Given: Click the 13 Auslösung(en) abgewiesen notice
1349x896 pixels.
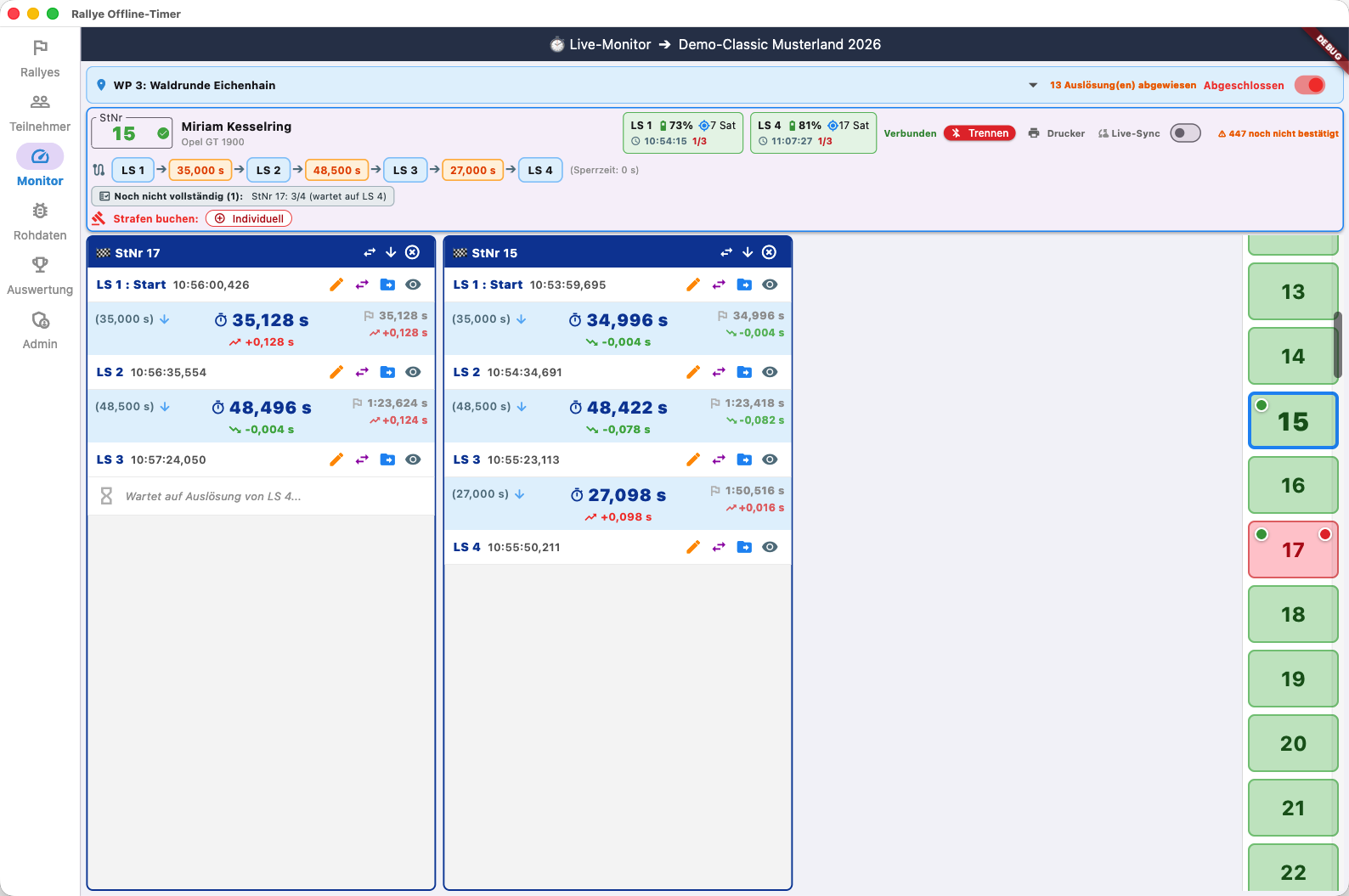Looking at the screenshot, I should [1123, 85].
